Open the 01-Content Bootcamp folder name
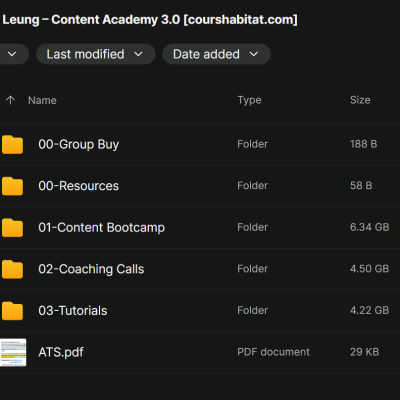The height and width of the screenshot is (400, 400). [102, 227]
